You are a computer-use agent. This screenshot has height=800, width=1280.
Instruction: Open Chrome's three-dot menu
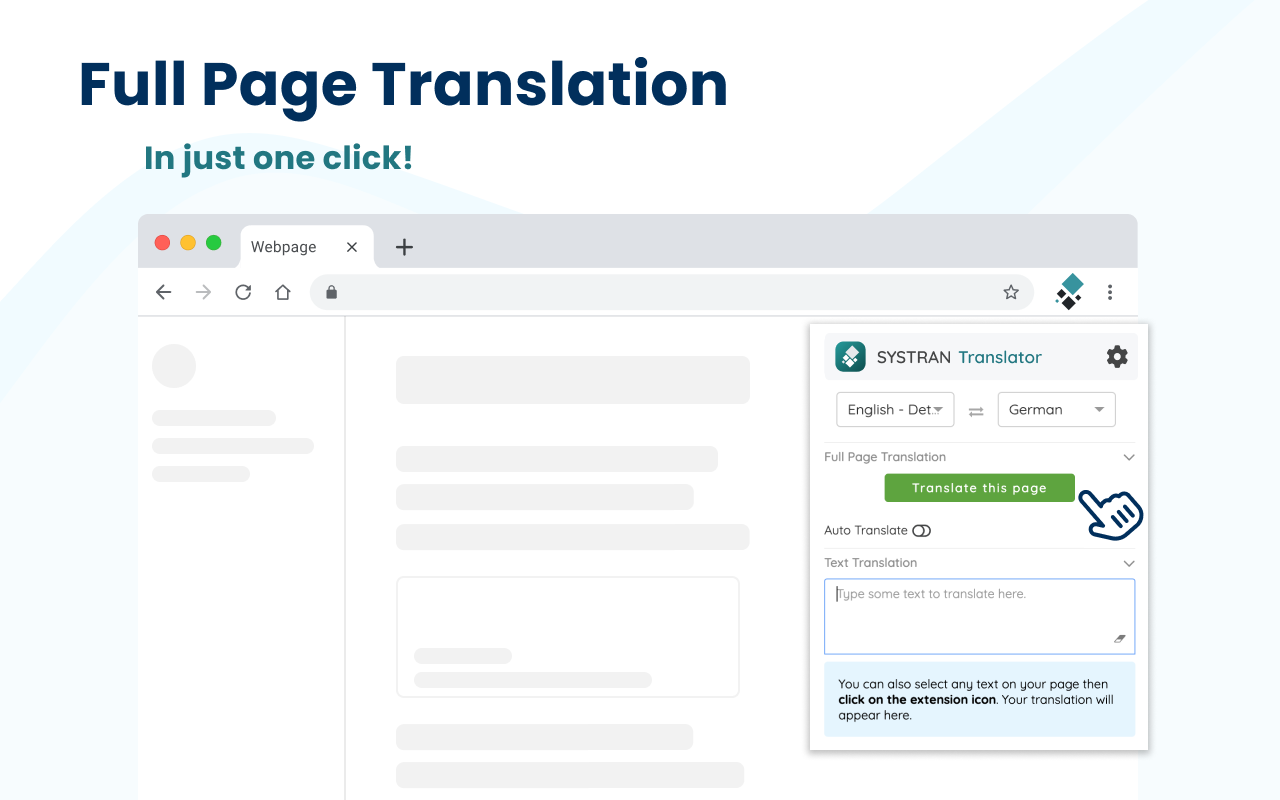pyautogui.click(x=1110, y=292)
